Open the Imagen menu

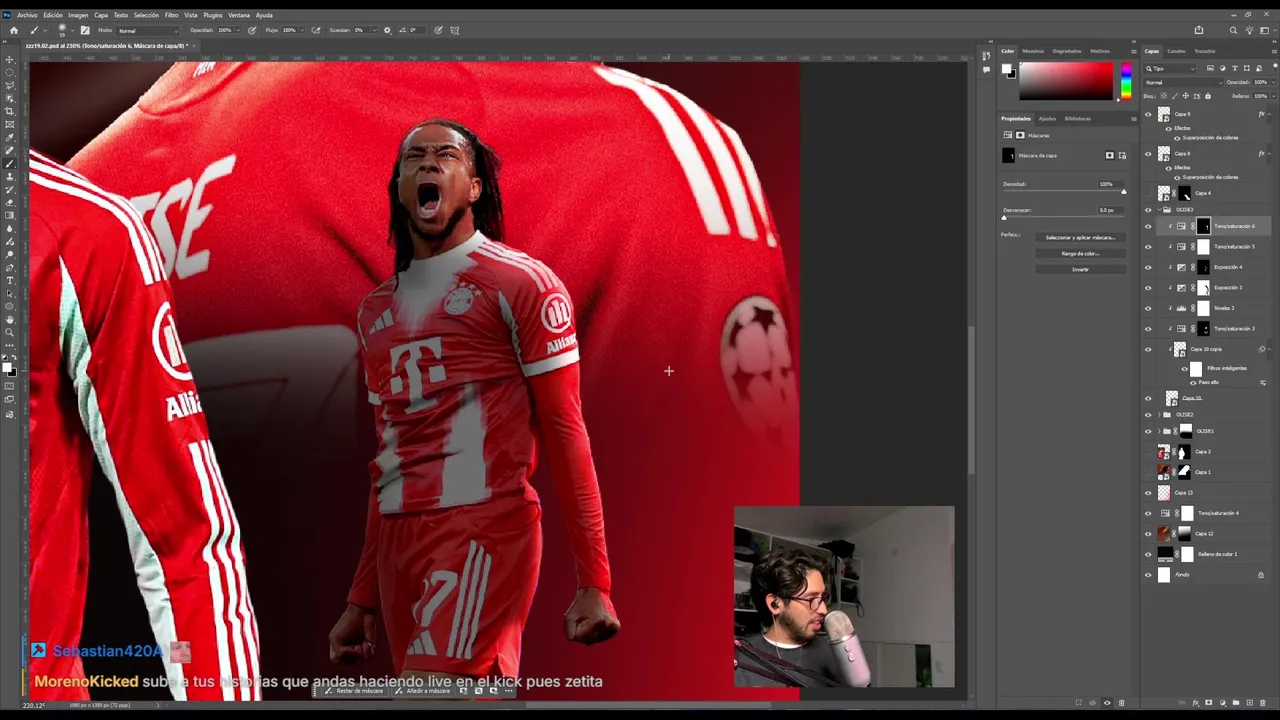pos(78,15)
